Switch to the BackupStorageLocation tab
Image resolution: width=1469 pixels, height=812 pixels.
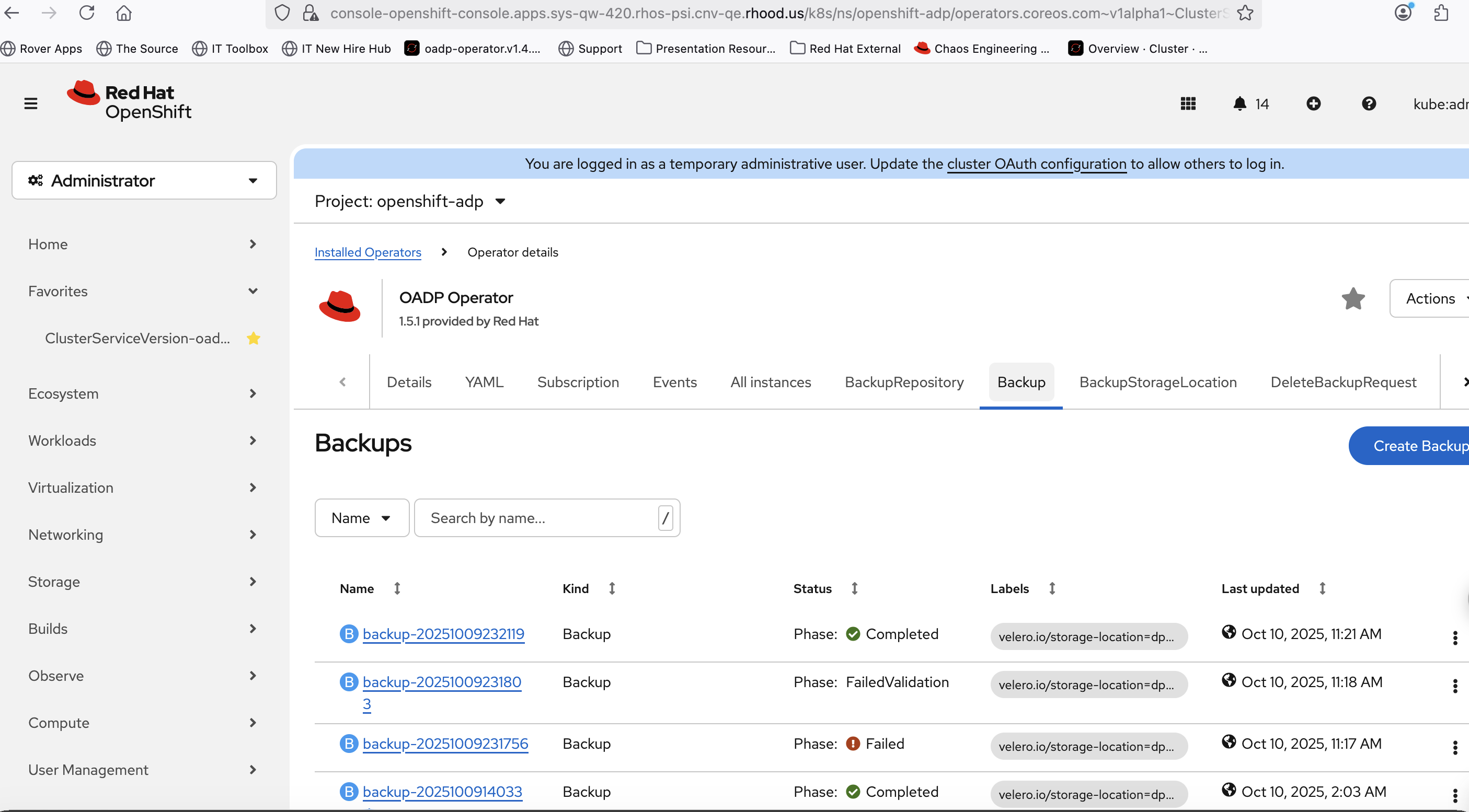pyautogui.click(x=1157, y=382)
